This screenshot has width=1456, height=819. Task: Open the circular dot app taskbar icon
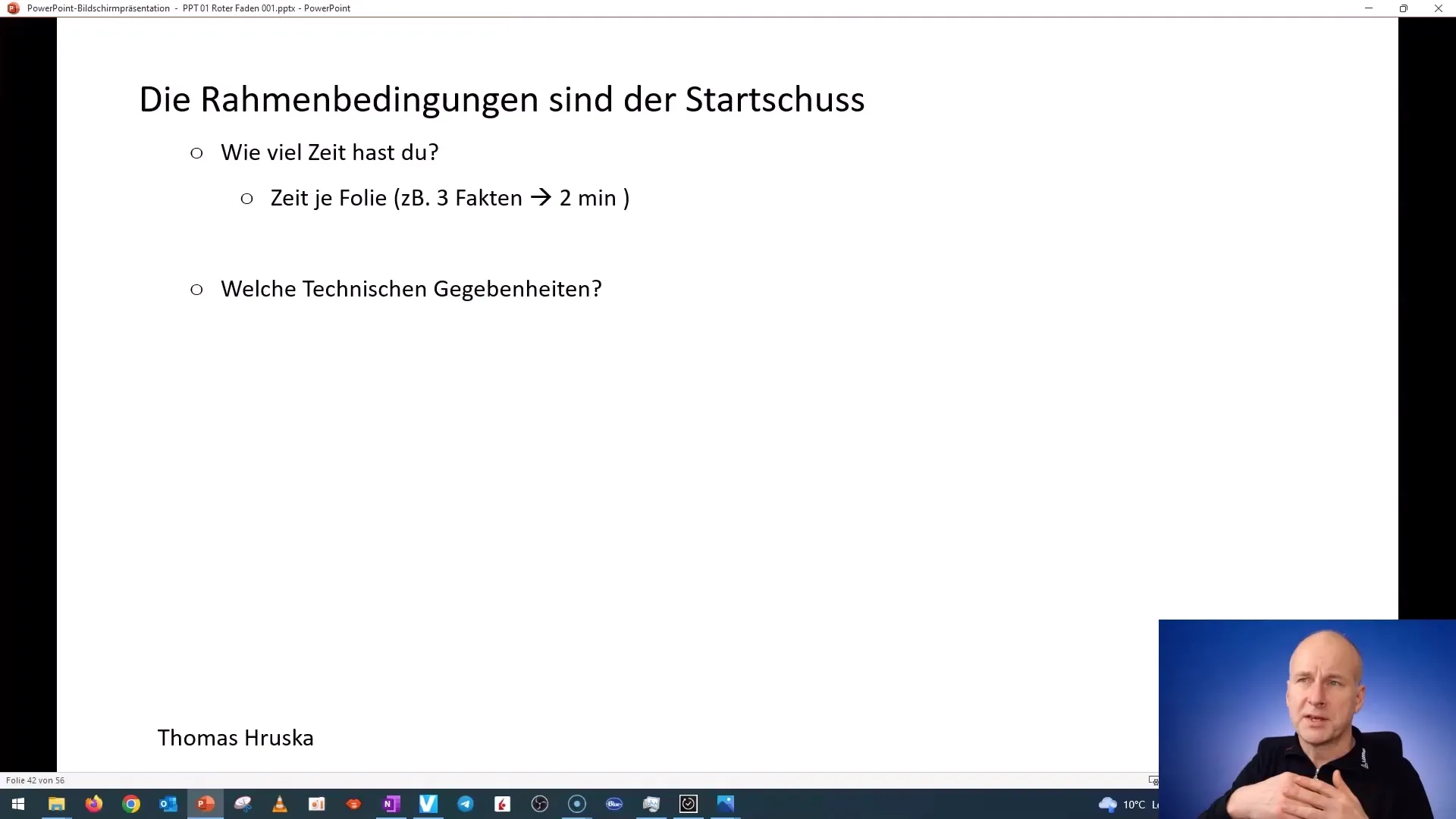pyautogui.click(x=576, y=804)
